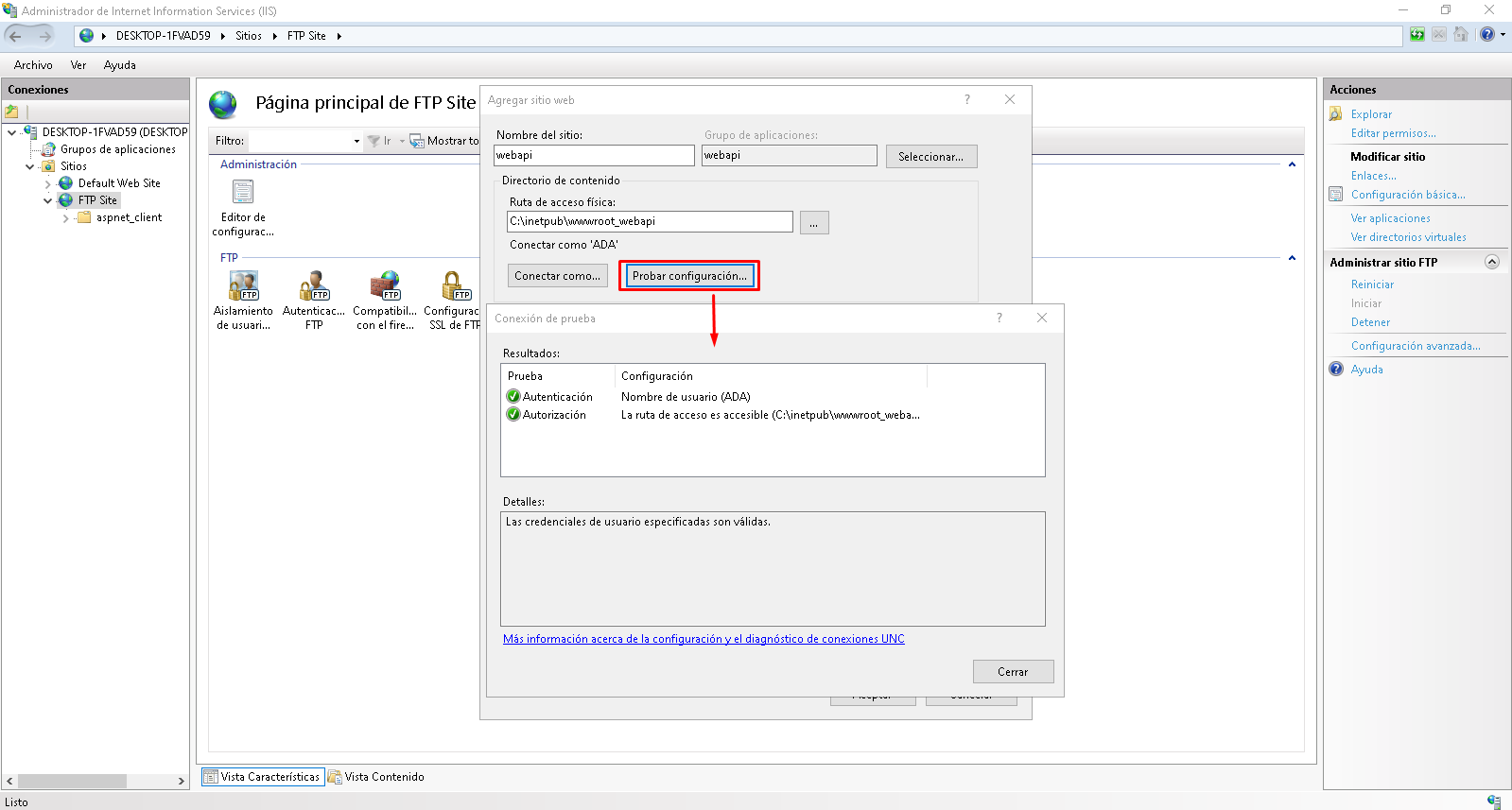Open the FTP user isolation icon
The width and height of the screenshot is (1512, 810).
(x=243, y=285)
